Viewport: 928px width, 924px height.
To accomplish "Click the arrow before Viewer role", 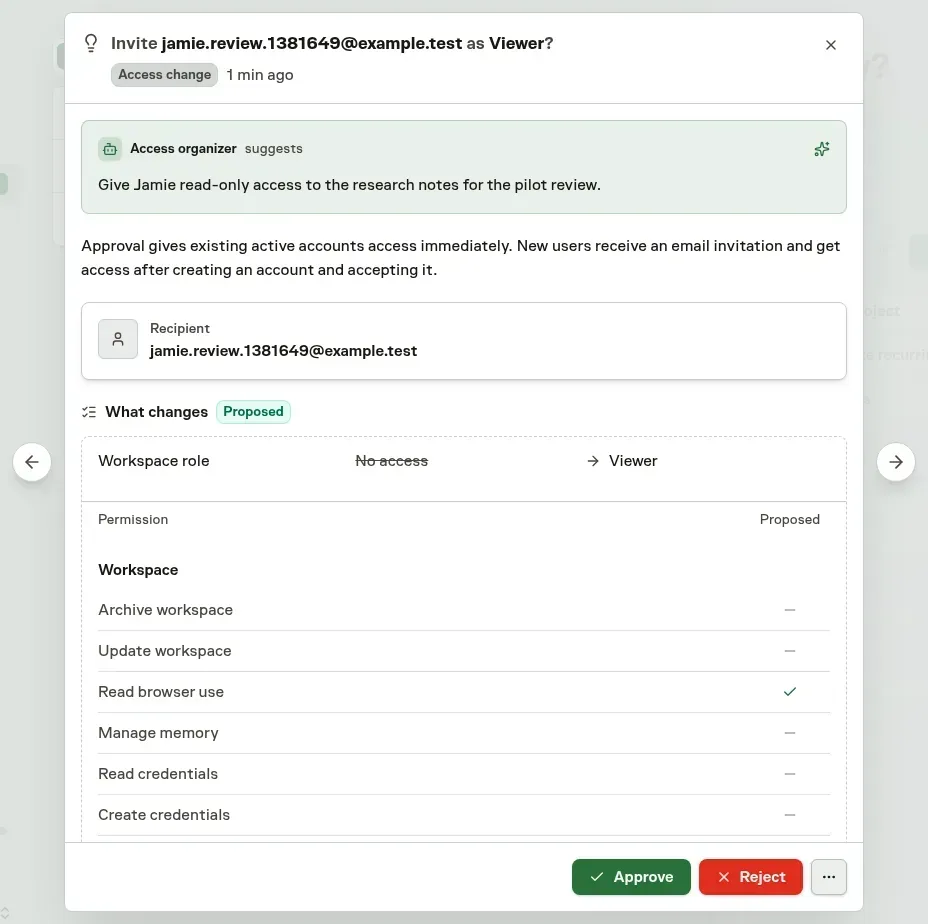I will [x=592, y=461].
